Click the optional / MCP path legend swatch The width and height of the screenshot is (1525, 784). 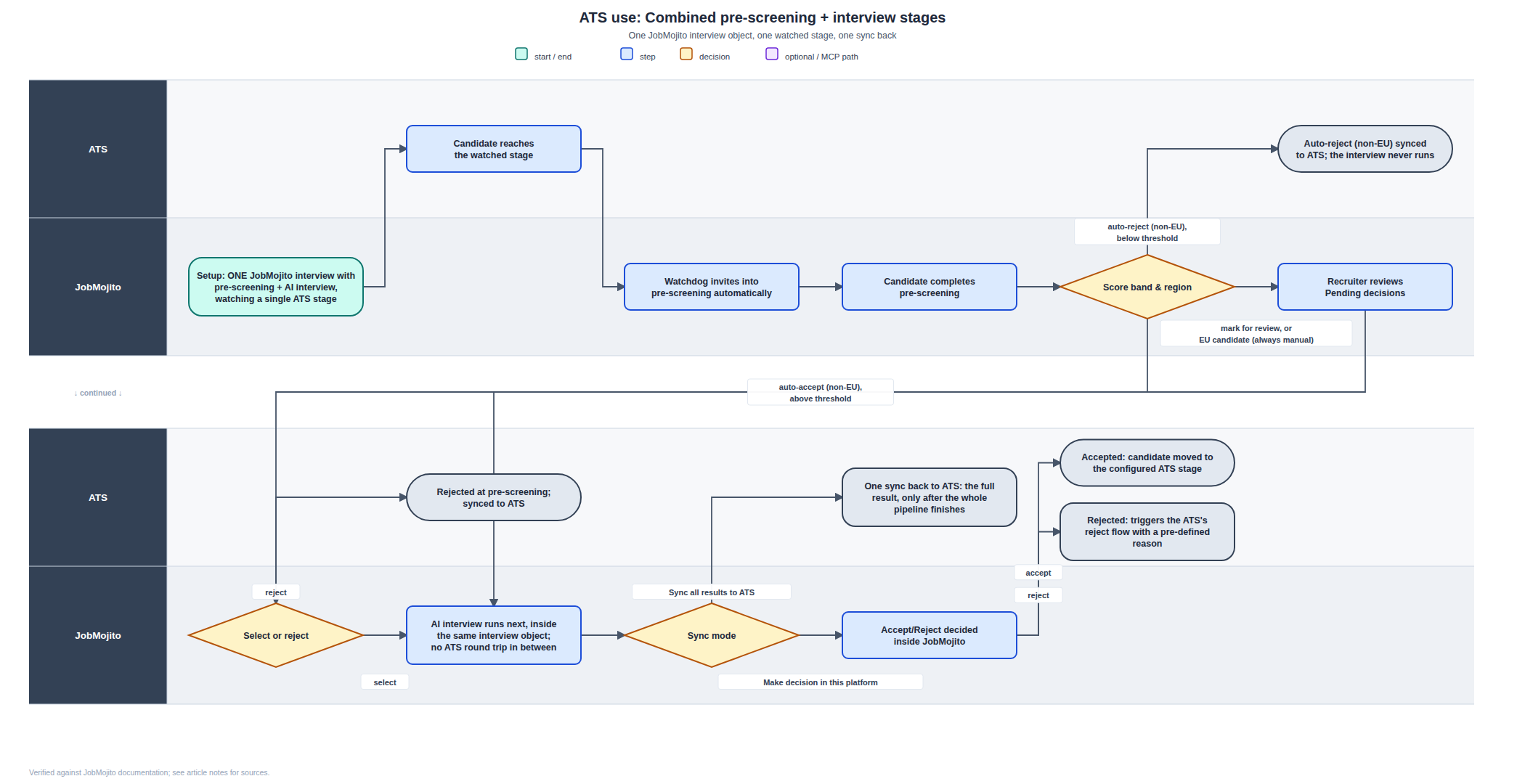[x=772, y=54]
